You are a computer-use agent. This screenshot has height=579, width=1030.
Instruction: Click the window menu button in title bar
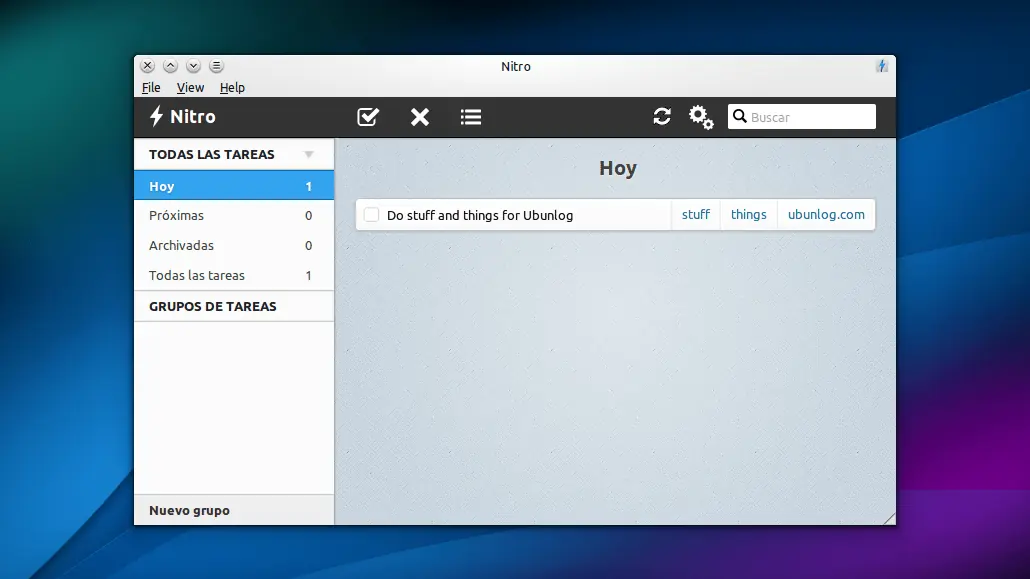click(x=216, y=66)
